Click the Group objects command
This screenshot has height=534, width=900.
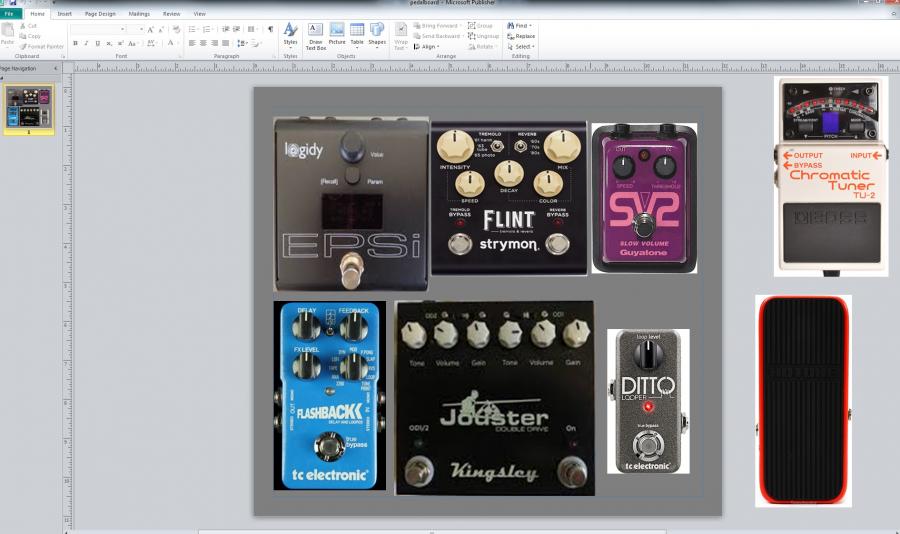(x=480, y=26)
